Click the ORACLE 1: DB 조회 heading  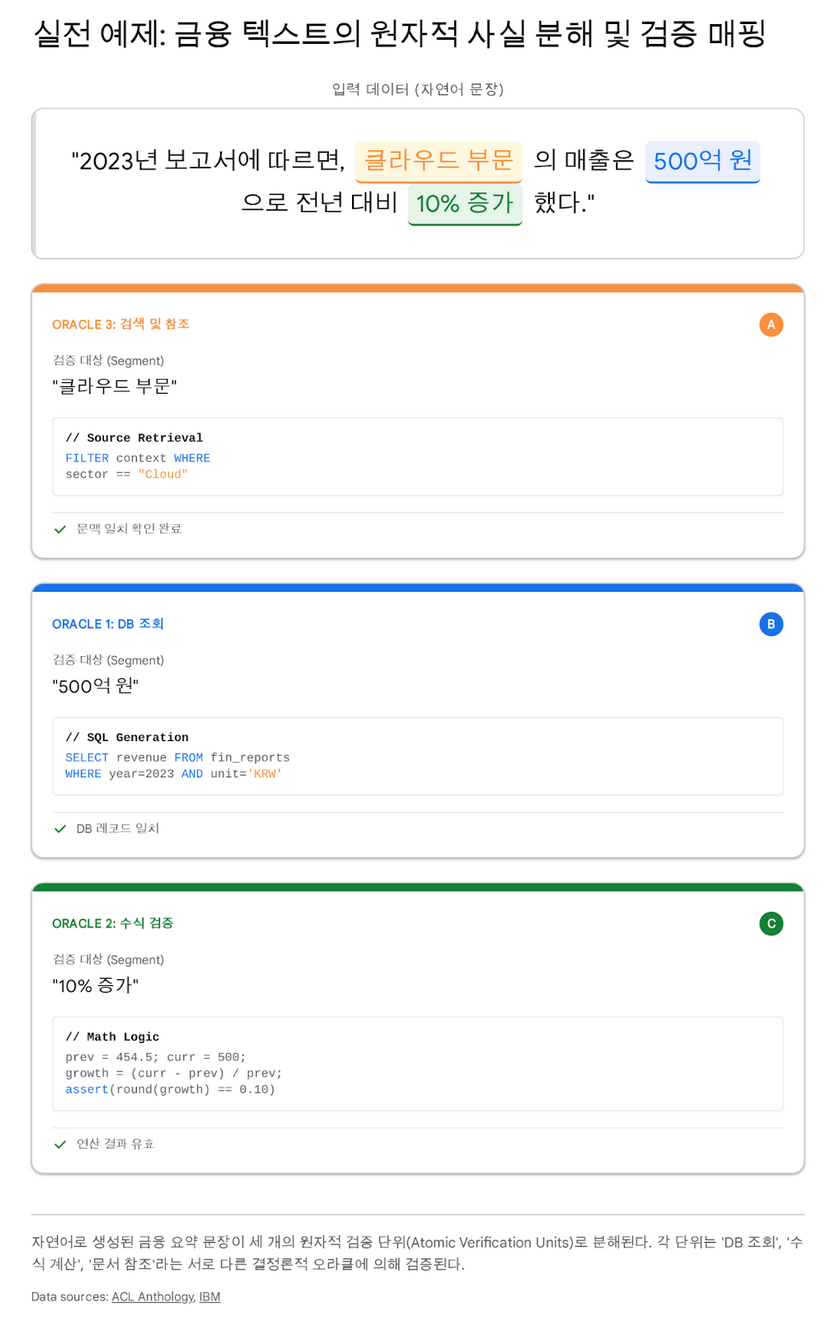pos(108,624)
